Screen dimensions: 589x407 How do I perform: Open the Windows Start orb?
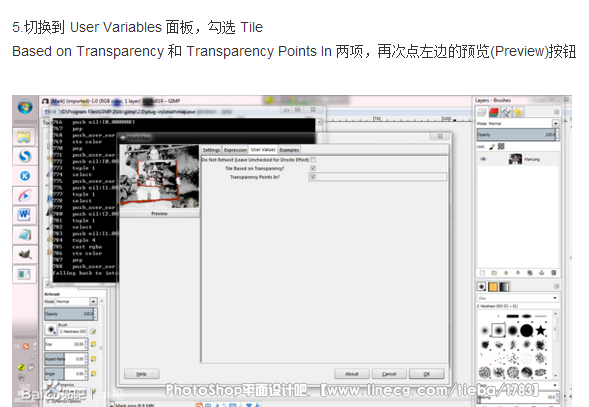point(25,107)
